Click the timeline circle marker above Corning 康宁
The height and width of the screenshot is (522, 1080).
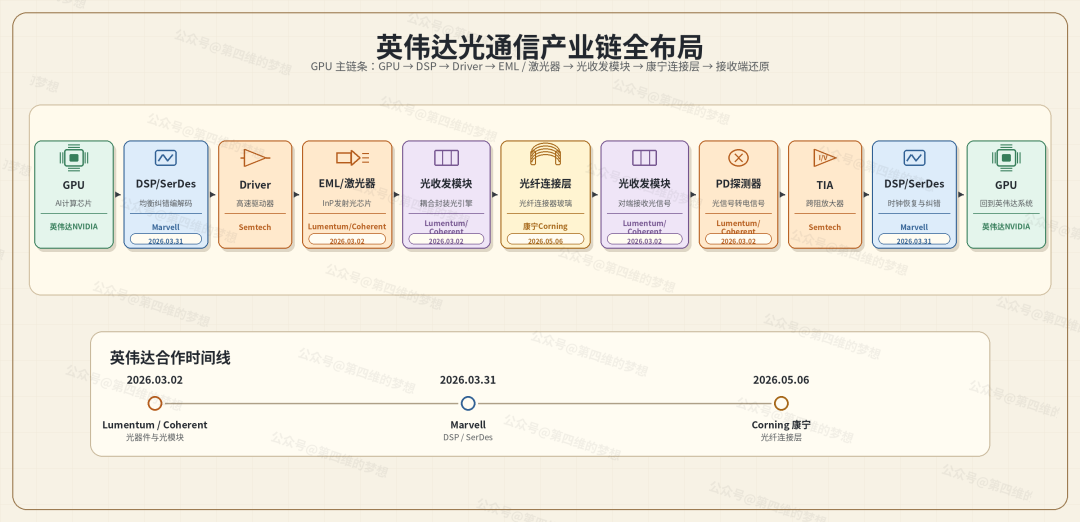[x=780, y=404]
